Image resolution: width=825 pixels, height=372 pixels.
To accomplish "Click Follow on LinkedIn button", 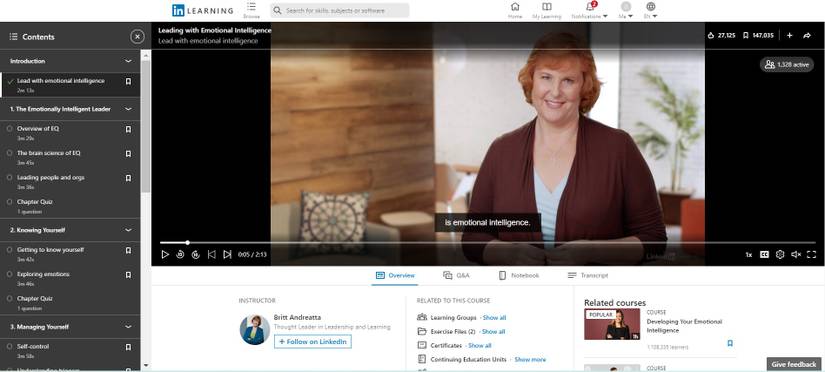I will tap(313, 341).
